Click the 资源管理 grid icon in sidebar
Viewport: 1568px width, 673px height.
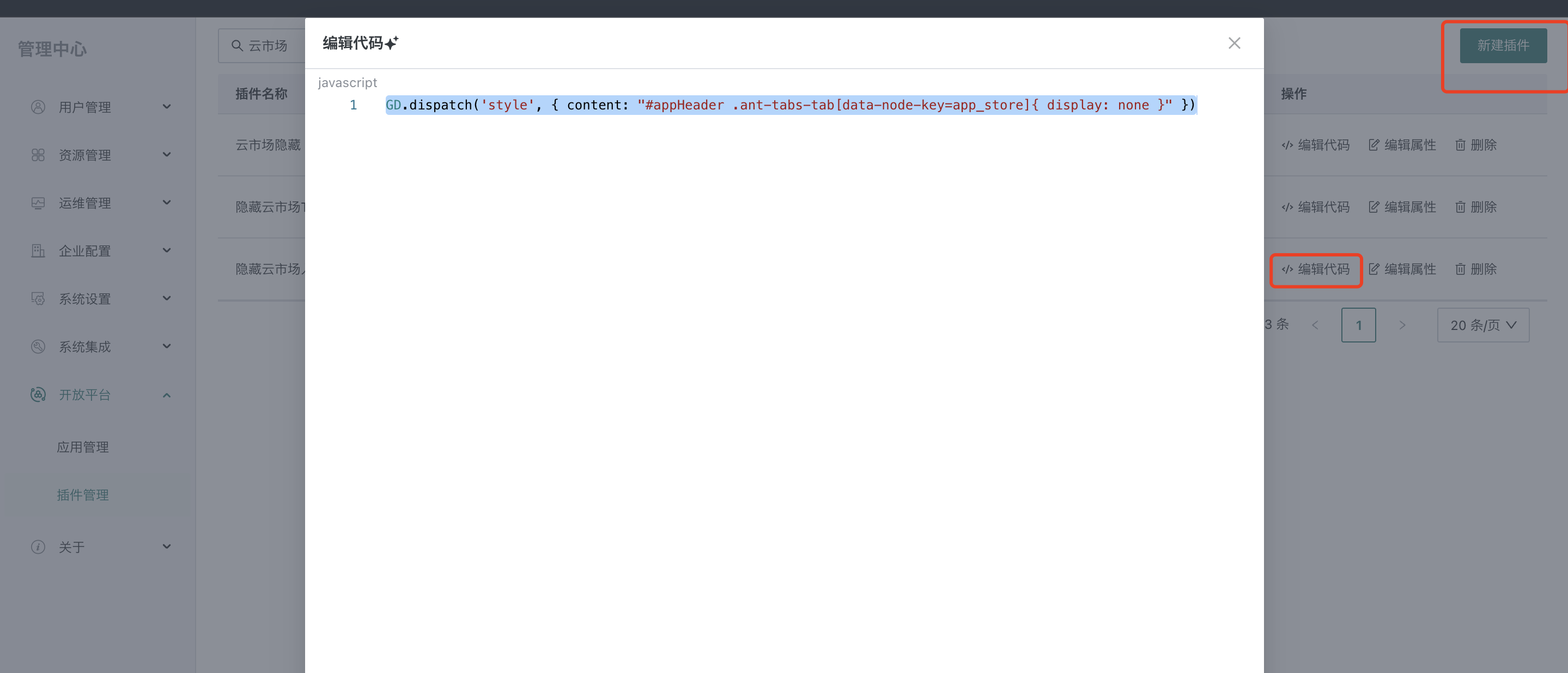coord(38,155)
